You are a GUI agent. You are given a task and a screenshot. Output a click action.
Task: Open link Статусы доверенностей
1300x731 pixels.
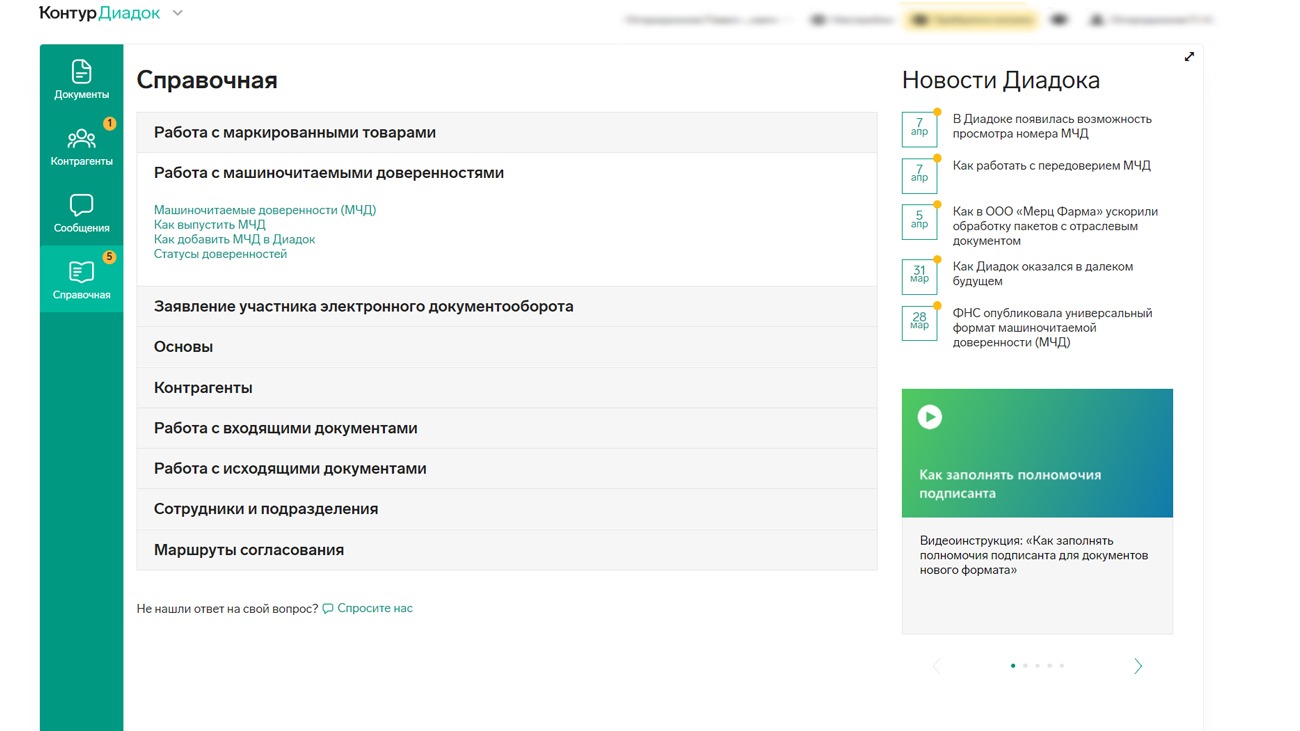(x=220, y=254)
